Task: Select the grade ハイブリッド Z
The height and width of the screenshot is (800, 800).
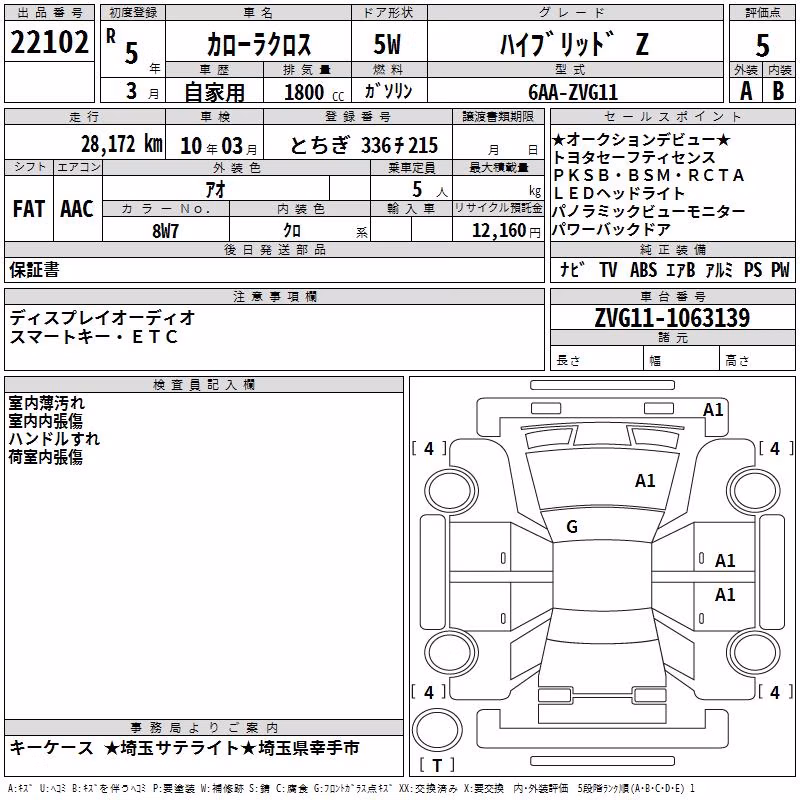Action: [574, 44]
